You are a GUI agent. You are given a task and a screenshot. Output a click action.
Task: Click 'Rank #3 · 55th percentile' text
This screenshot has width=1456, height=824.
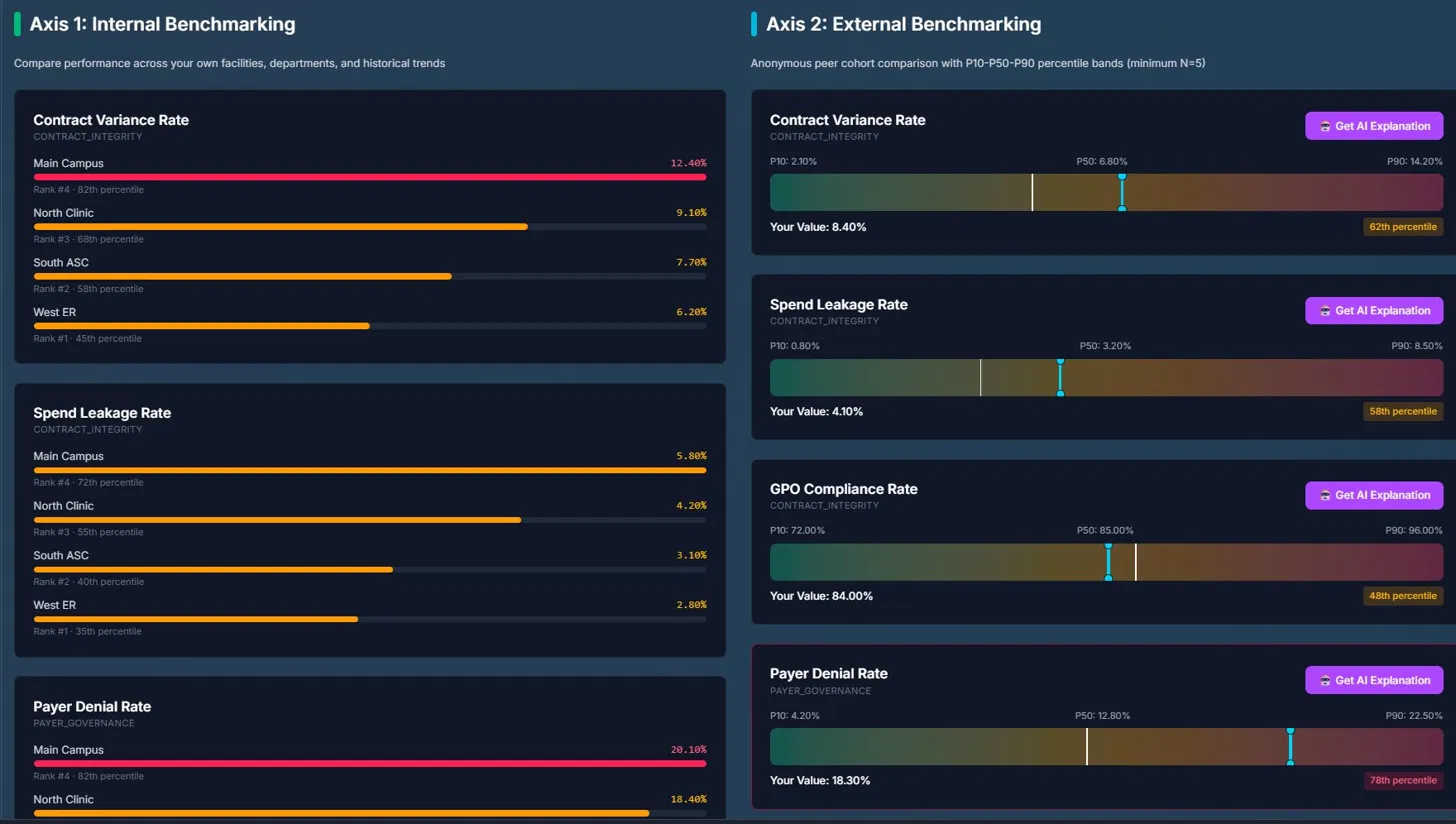88,532
